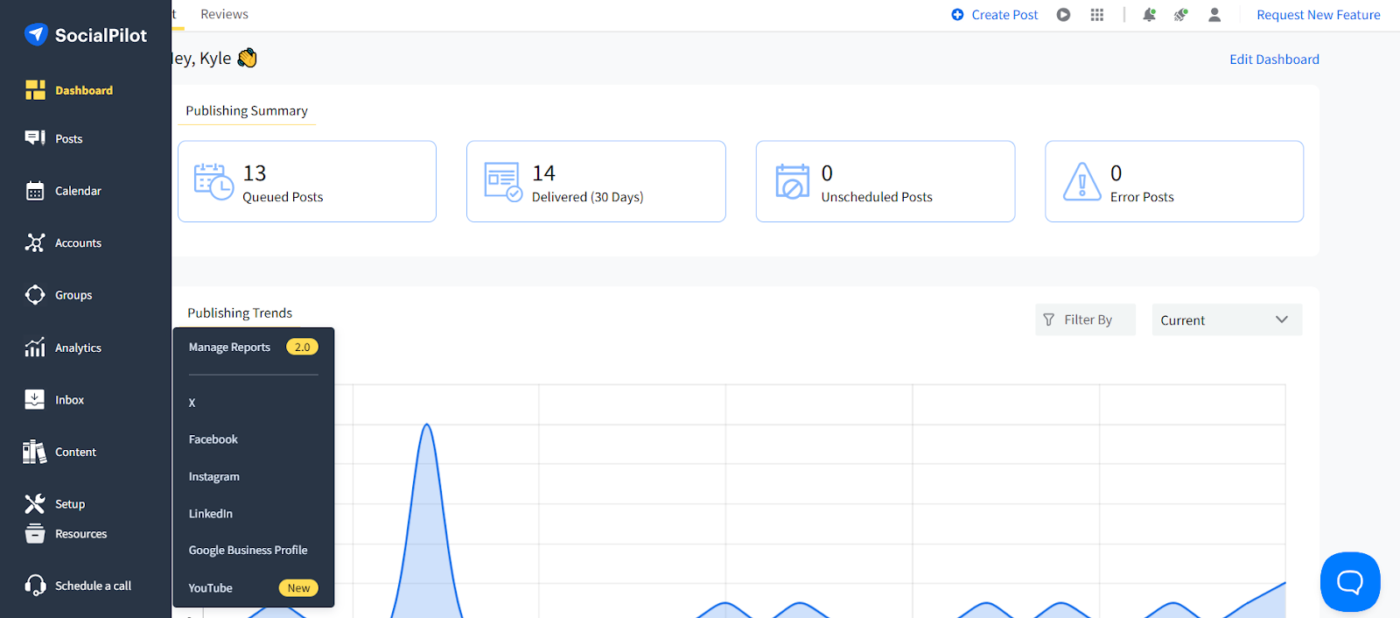This screenshot has height=618, width=1400.
Task: Click the SocialPilot logo
Action: pos(85,35)
